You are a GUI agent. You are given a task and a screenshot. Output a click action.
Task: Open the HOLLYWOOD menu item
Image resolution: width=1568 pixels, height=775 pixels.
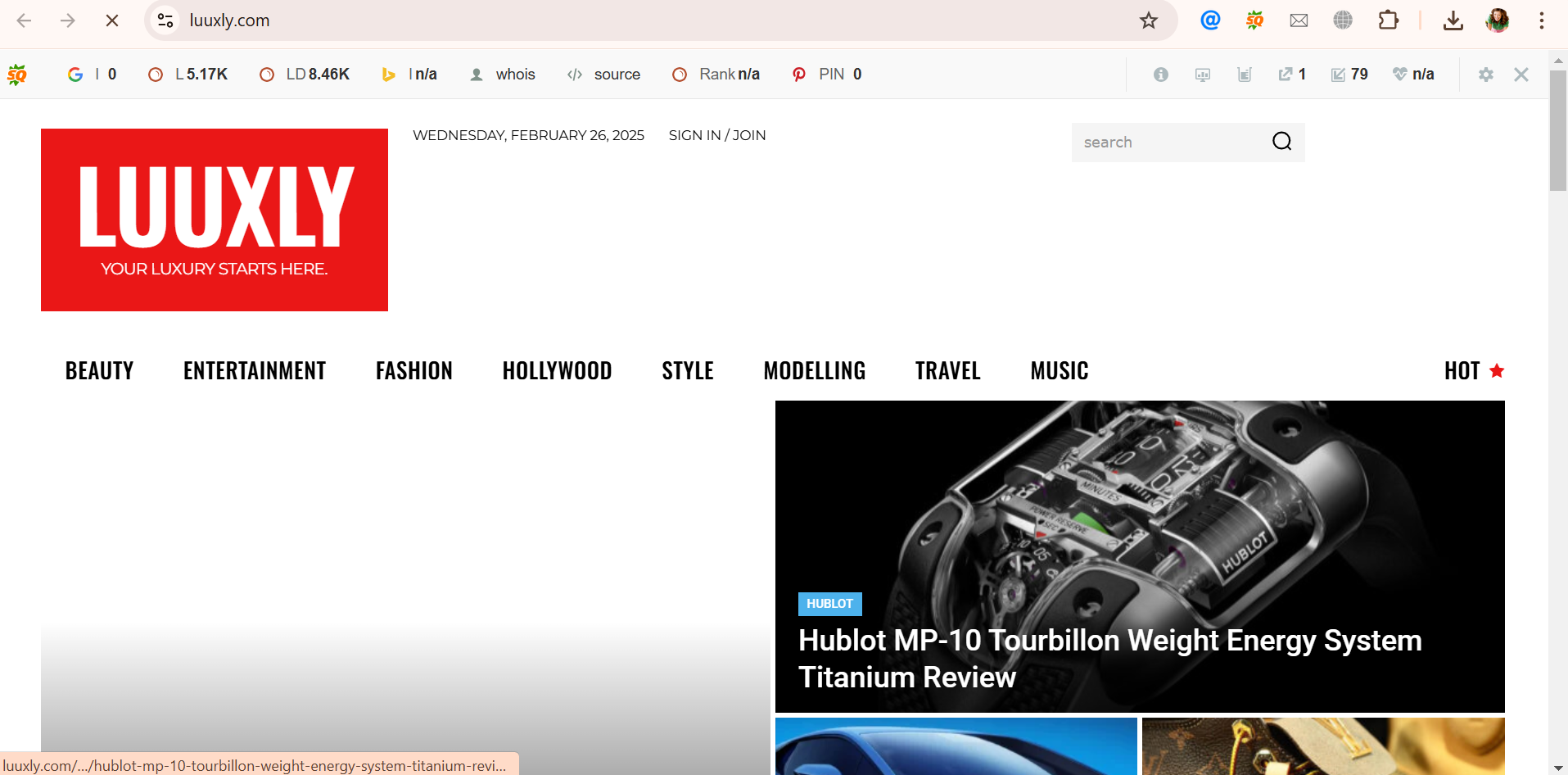(x=558, y=371)
